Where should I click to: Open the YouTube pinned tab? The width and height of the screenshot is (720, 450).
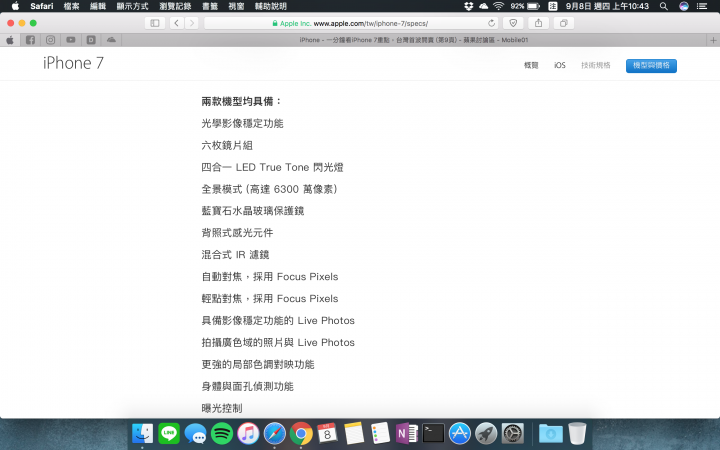[71, 40]
